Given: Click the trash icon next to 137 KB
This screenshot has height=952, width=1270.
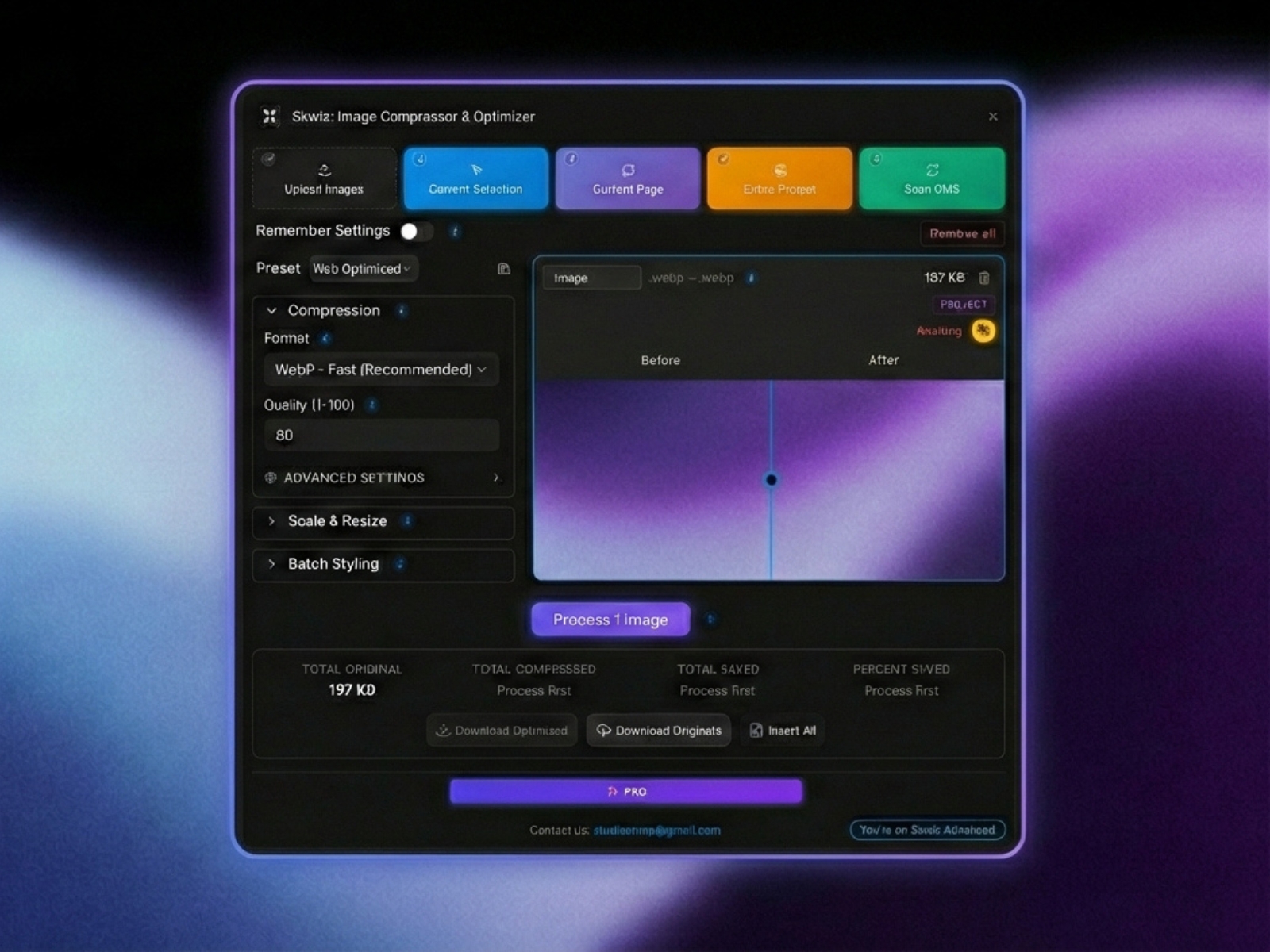Looking at the screenshot, I should tap(984, 278).
